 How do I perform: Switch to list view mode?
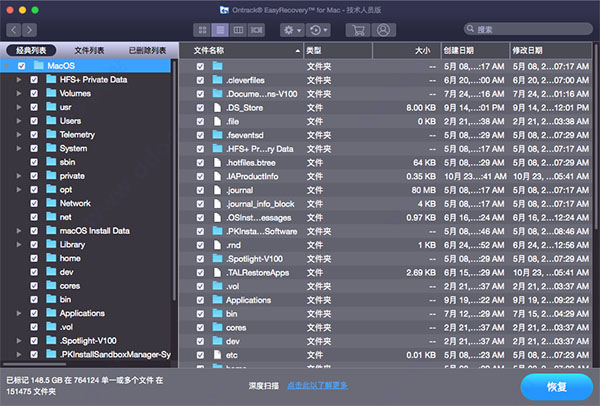click(x=220, y=30)
